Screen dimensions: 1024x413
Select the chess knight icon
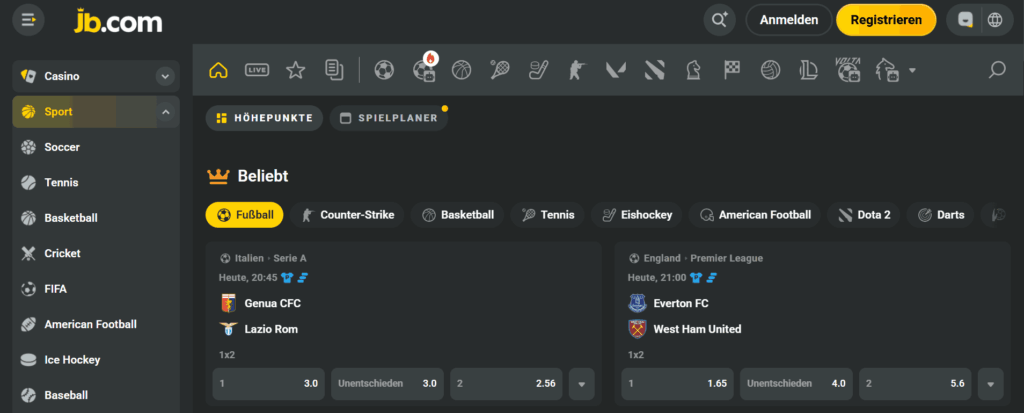693,70
